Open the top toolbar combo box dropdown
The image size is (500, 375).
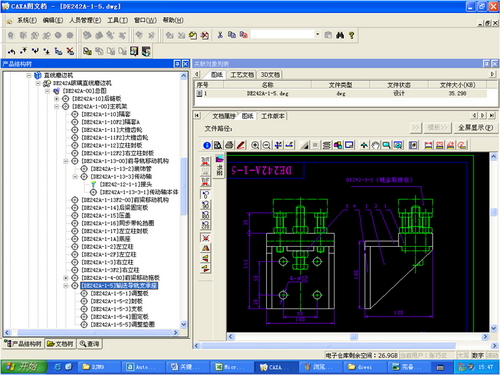coord(317,34)
